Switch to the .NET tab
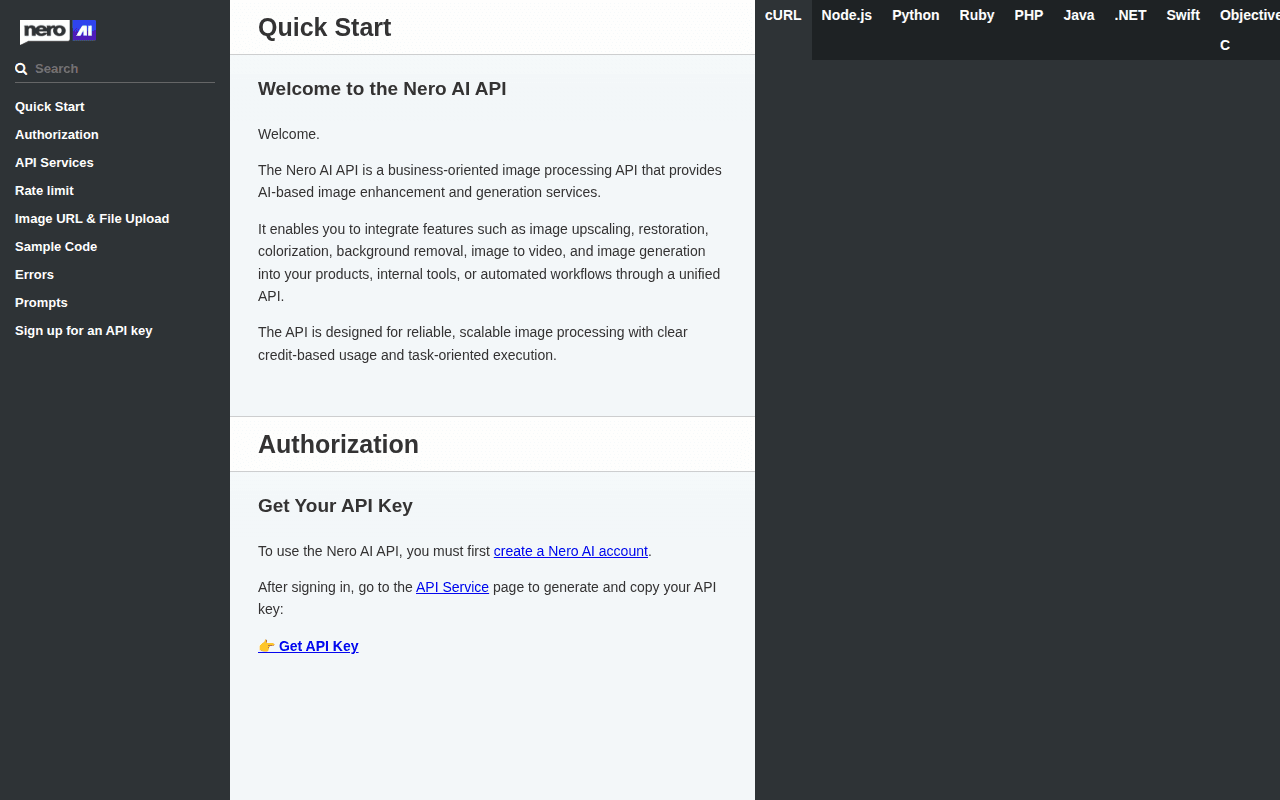 (x=1131, y=15)
